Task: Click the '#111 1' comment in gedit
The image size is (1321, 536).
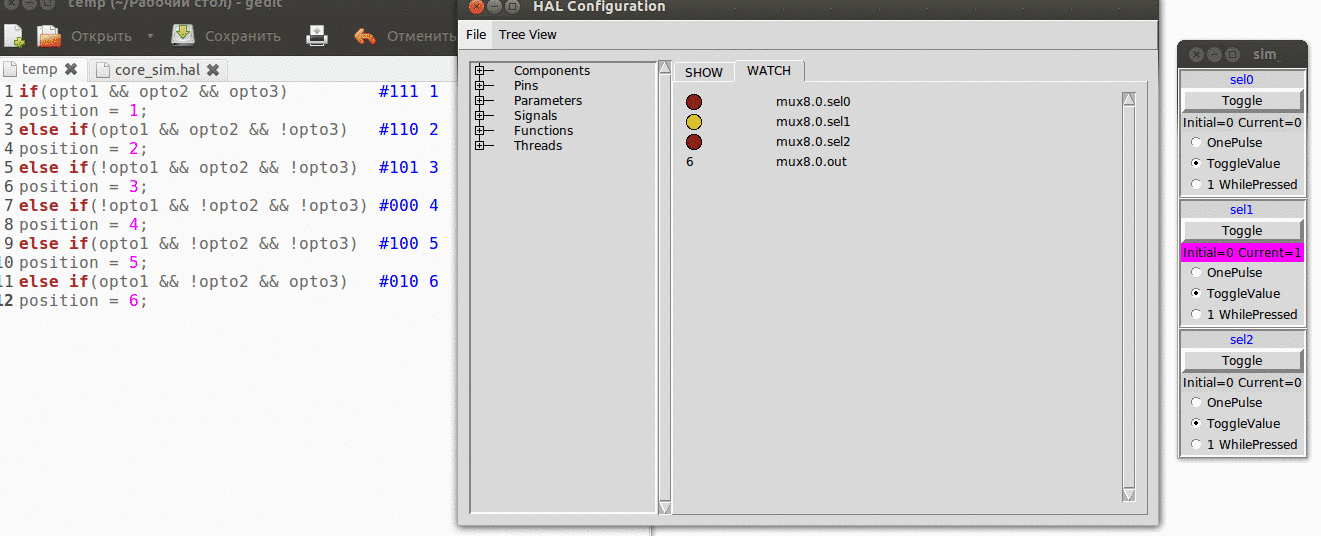Action: pyautogui.click(x=409, y=91)
